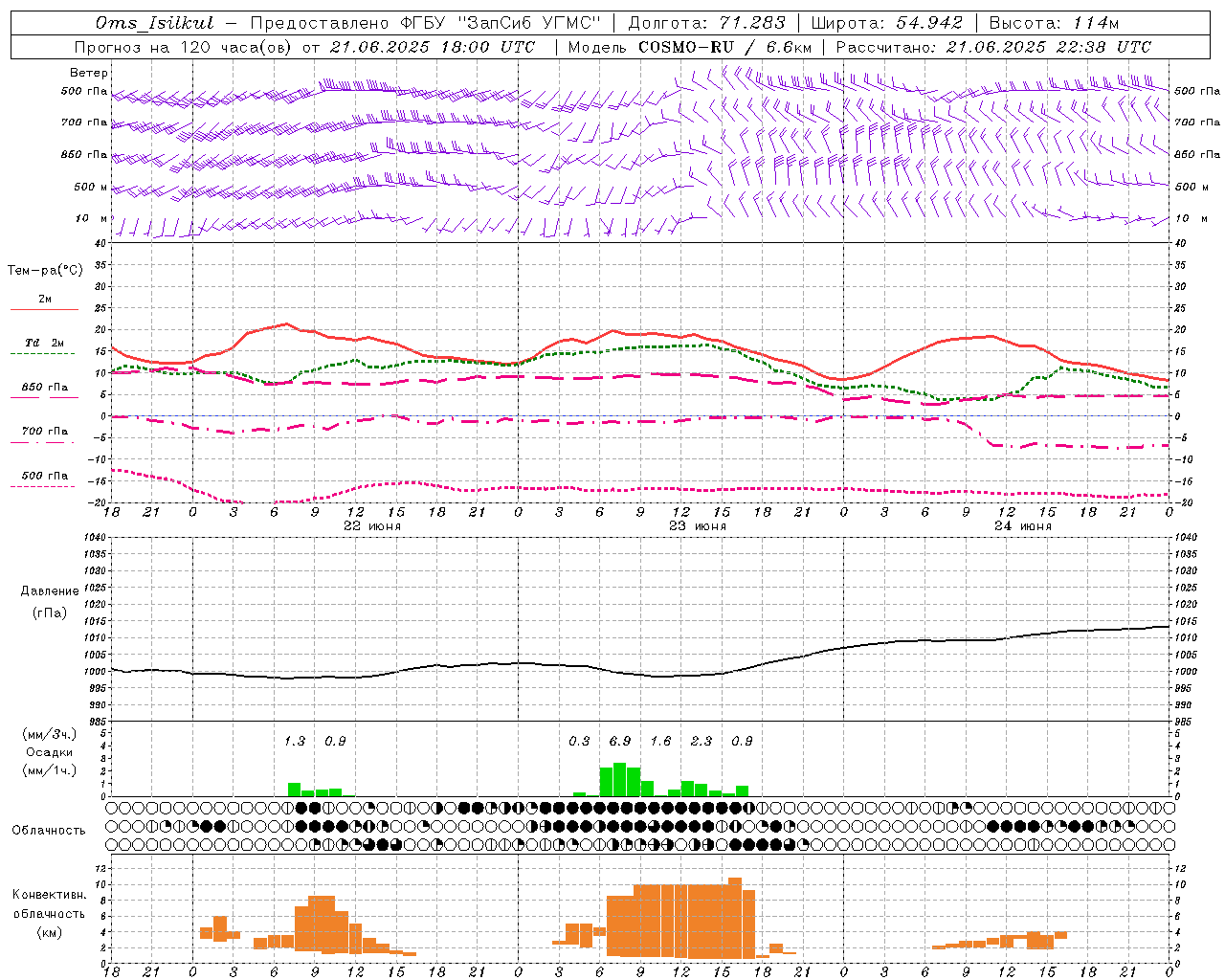1225x980 pixels.
Task: Click the "1.3" precipitation total value
Action: [x=295, y=741]
